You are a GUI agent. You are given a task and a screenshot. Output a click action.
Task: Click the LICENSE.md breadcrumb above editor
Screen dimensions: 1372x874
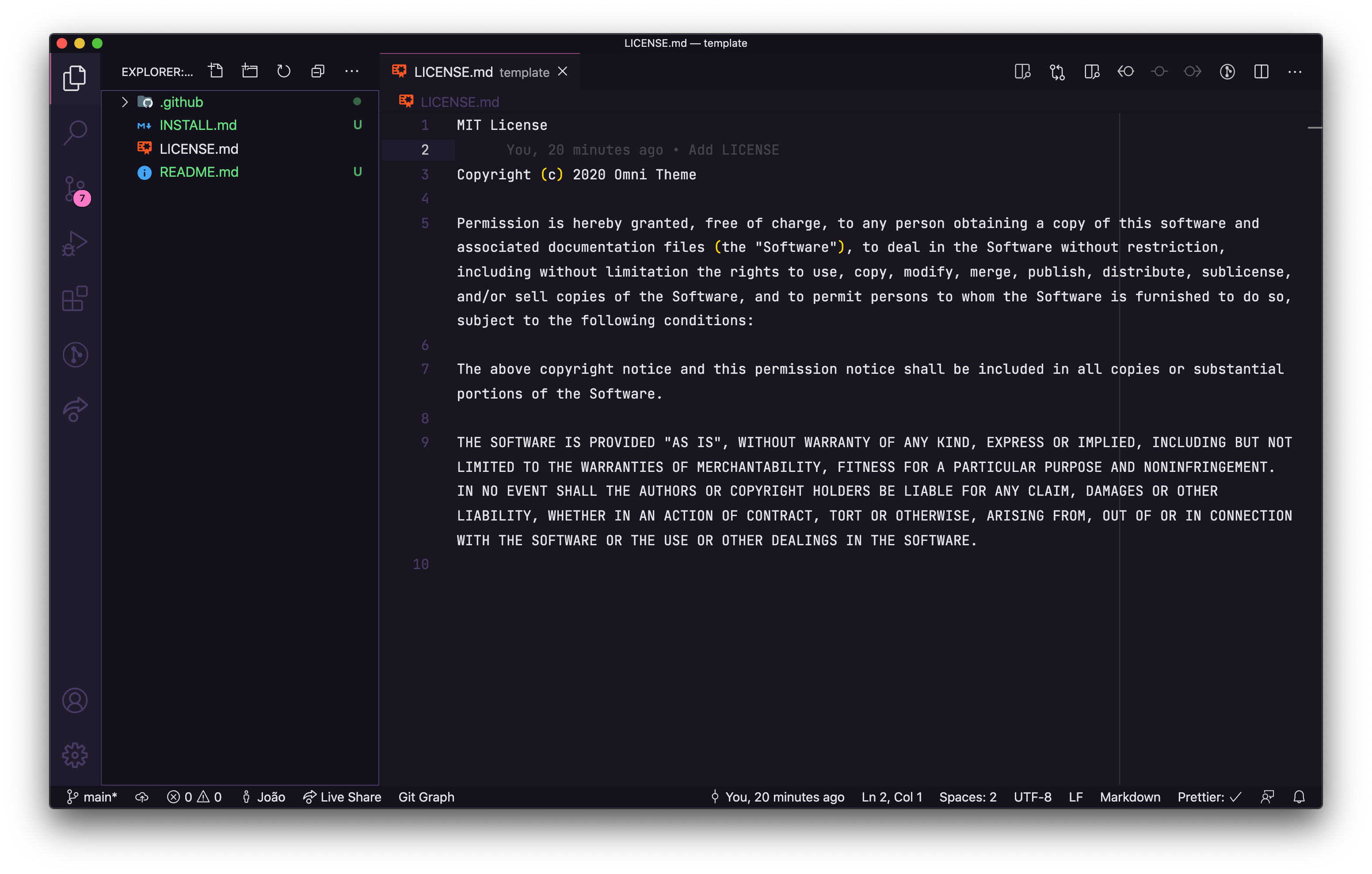click(x=459, y=102)
